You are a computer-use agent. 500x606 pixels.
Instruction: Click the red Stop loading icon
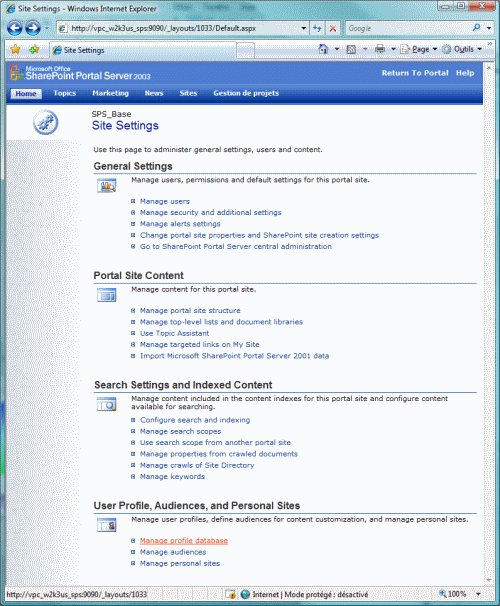[x=333, y=28]
